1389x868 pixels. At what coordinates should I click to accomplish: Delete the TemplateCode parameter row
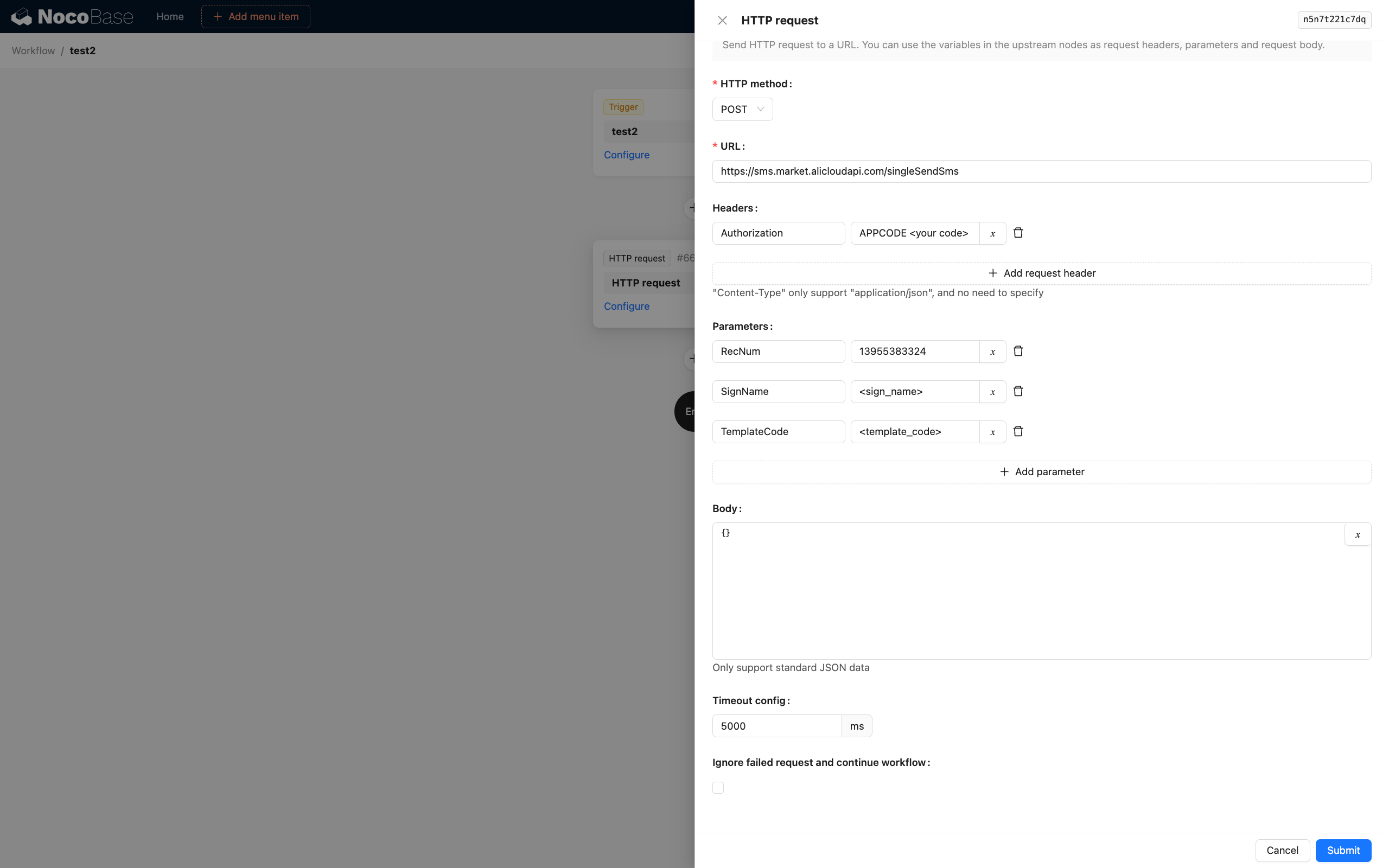pos(1018,431)
